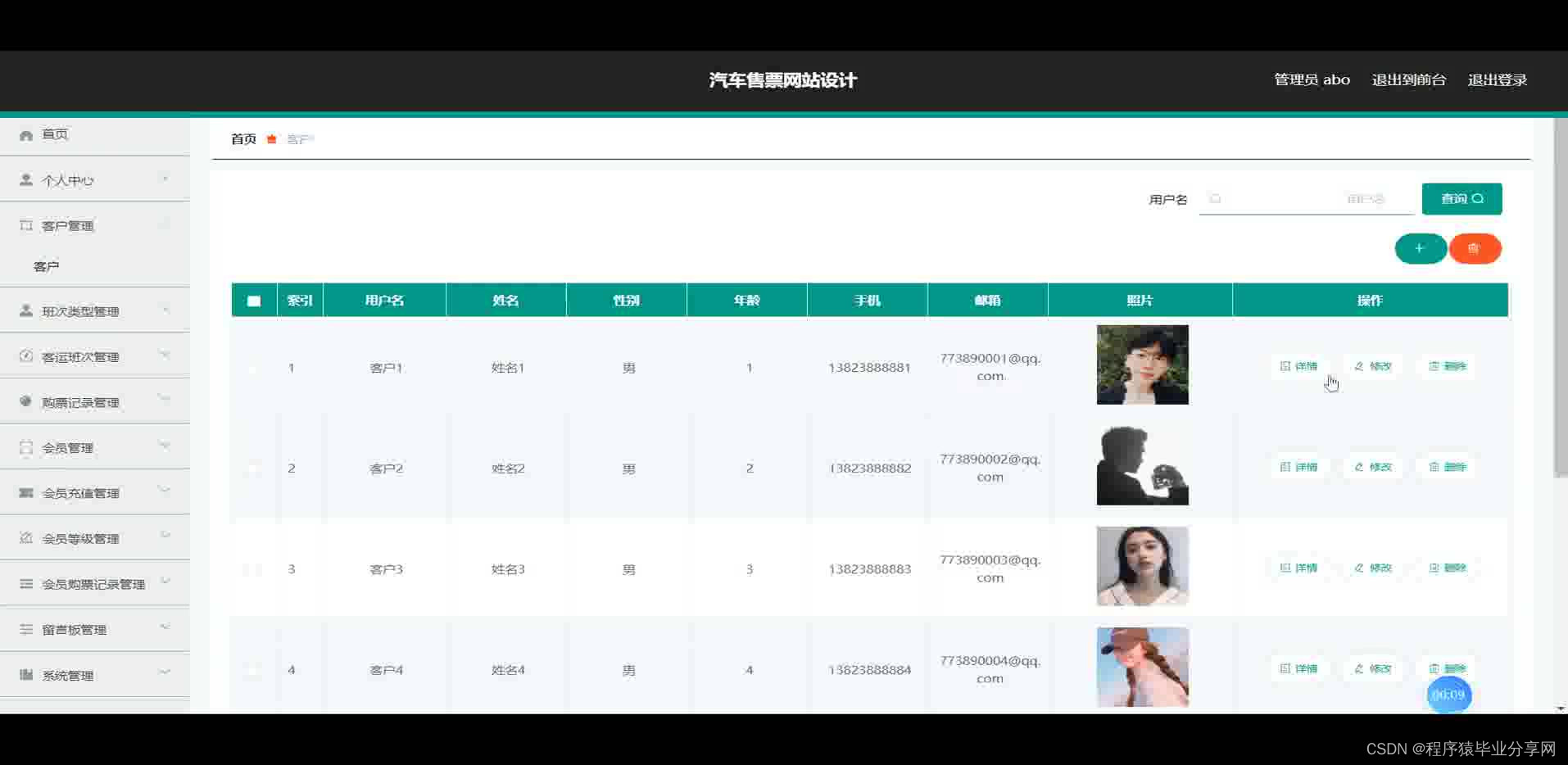
Task: Click the icon beside 客运班次管理
Action: (26, 356)
